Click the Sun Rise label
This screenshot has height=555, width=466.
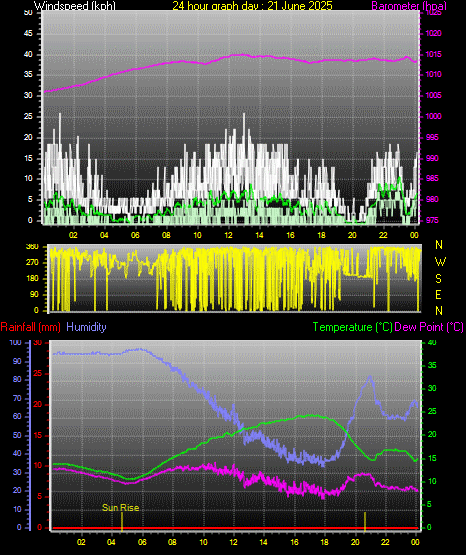[x=120, y=508]
